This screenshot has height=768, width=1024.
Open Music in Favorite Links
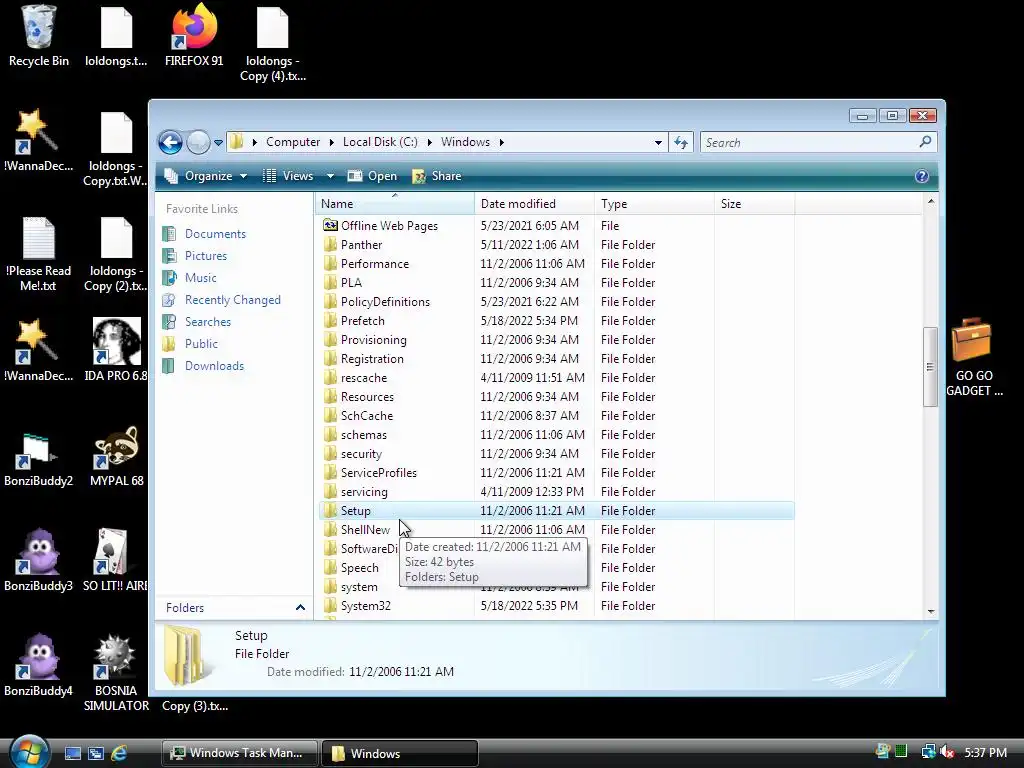pos(200,278)
